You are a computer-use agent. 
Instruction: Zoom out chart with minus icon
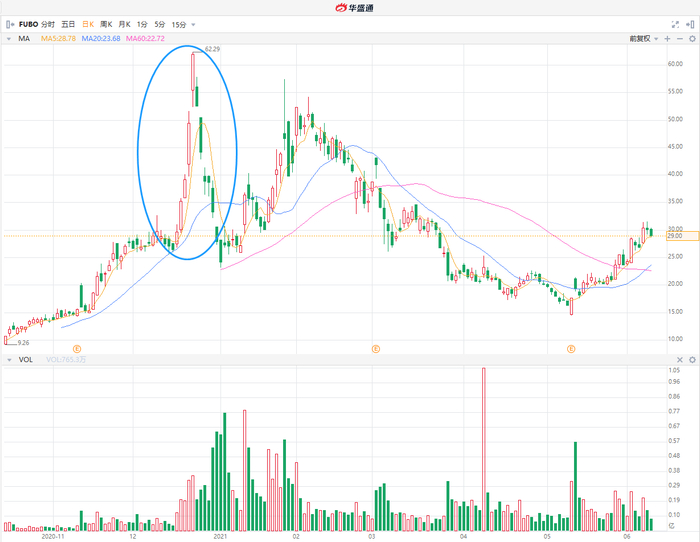coord(680,39)
